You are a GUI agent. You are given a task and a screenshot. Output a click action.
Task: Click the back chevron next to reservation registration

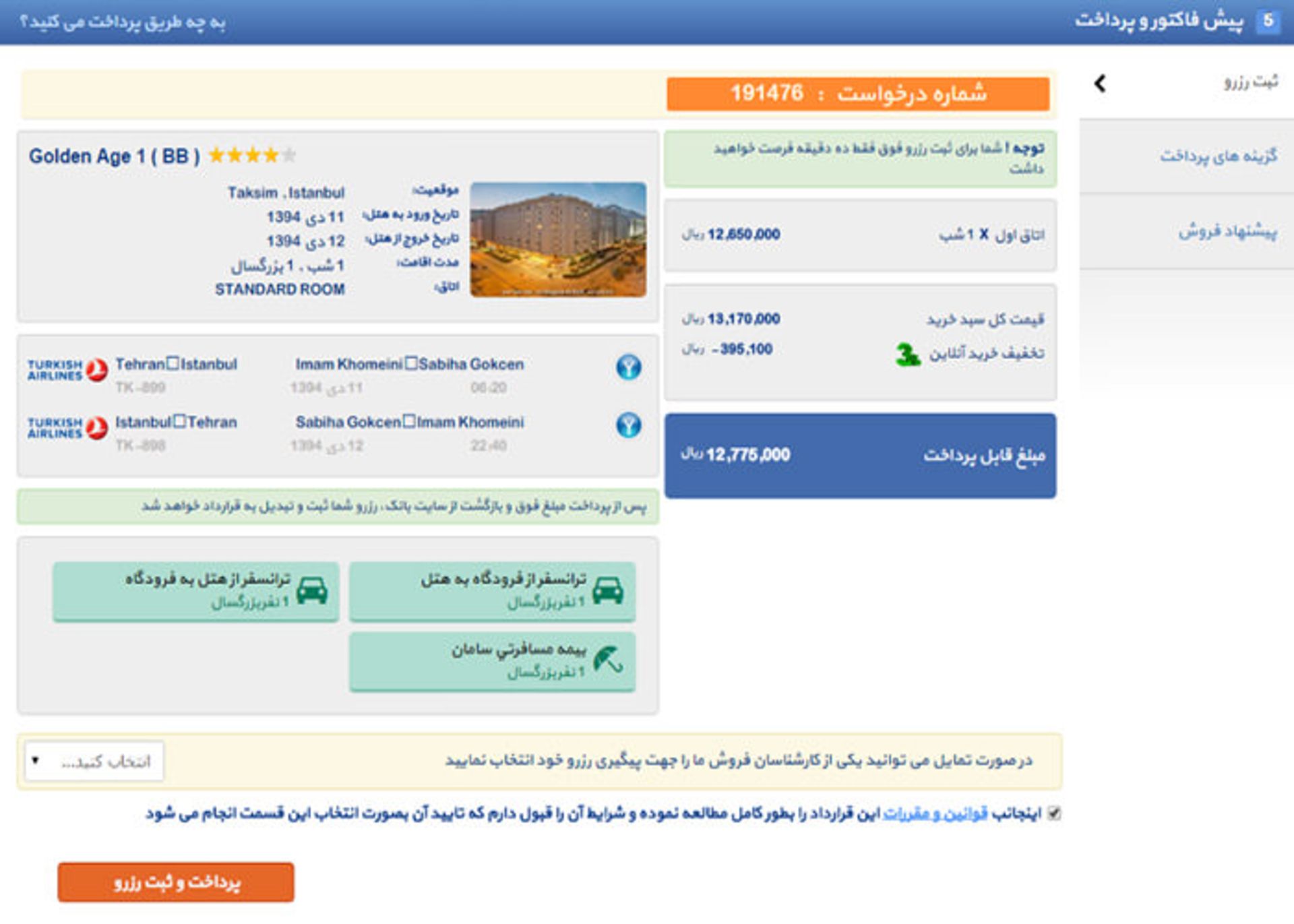pyautogui.click(x=1100, y=83)
